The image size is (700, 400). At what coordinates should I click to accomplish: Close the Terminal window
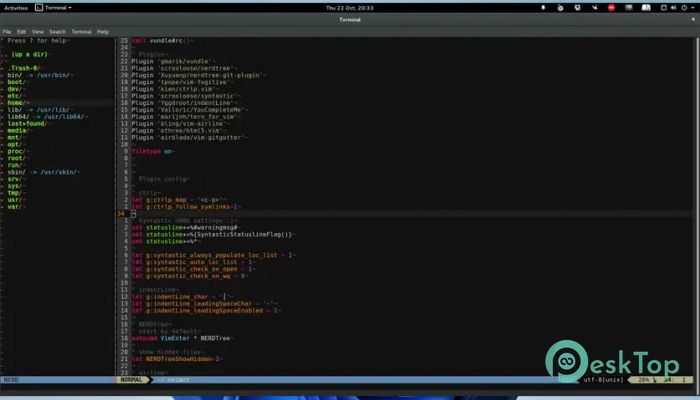click(693, 19)
